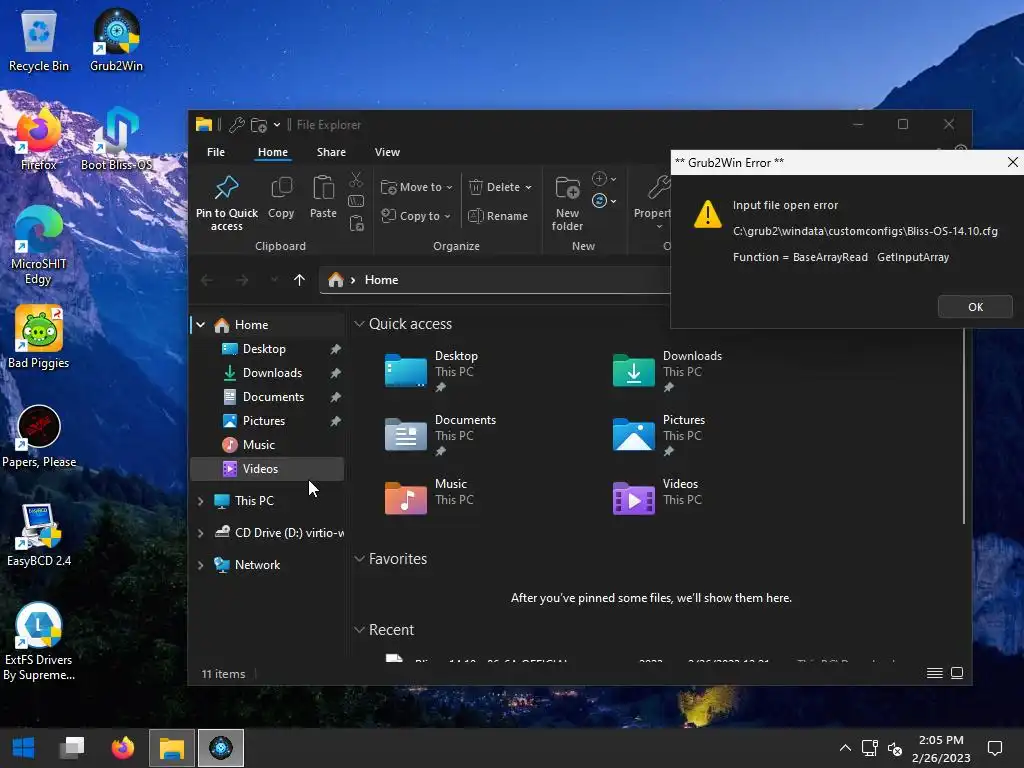Switch to the View ribbon tab
Image resolution: width=1024 pixels, height=768 pixels.
click(x=387, y=152)
